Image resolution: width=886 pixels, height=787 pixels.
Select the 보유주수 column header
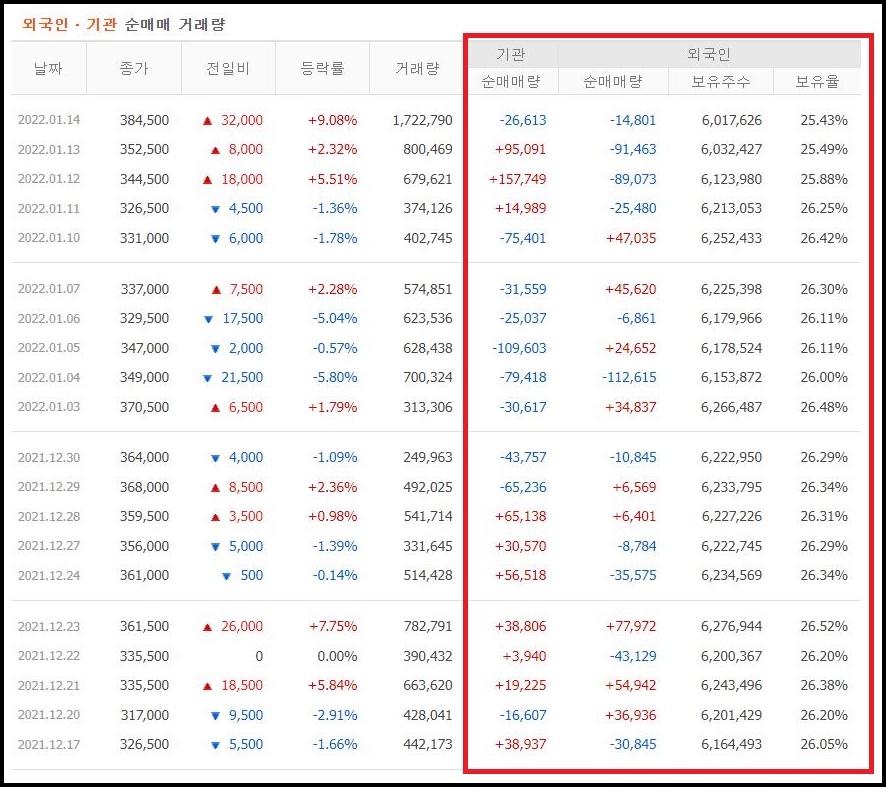(x=721, y=82)
